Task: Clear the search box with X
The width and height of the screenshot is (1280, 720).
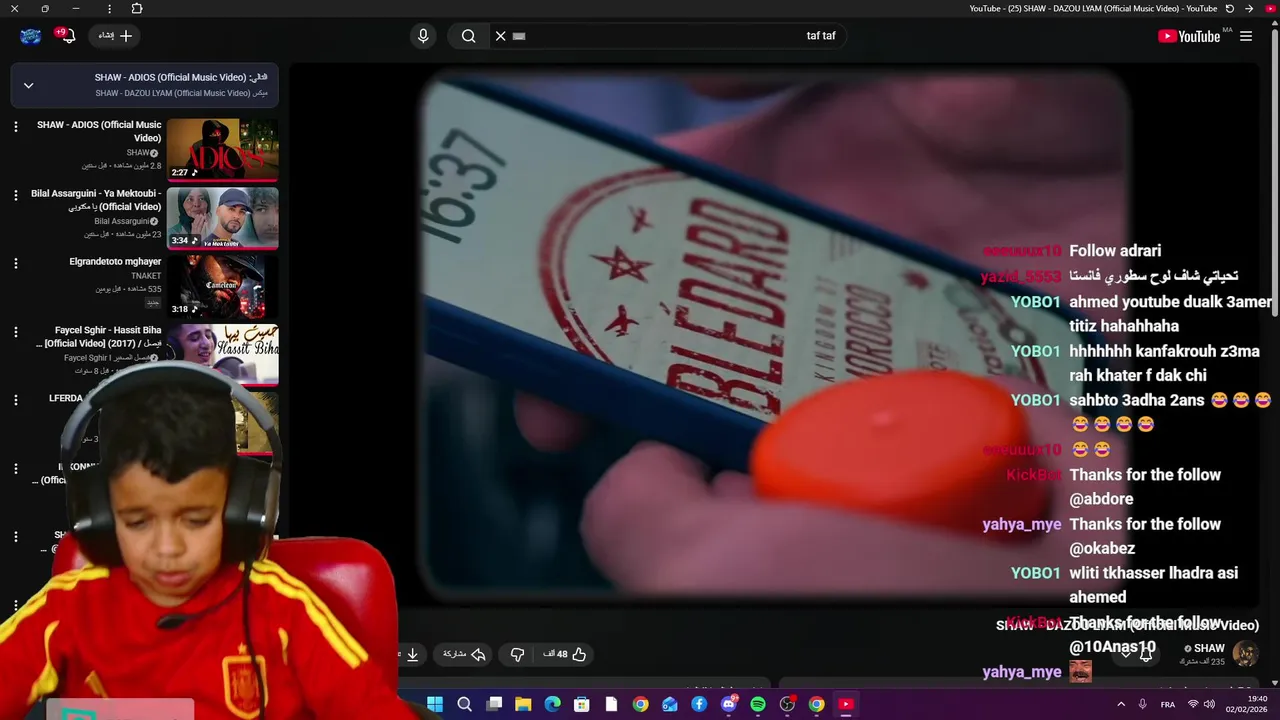Action: 501,36
